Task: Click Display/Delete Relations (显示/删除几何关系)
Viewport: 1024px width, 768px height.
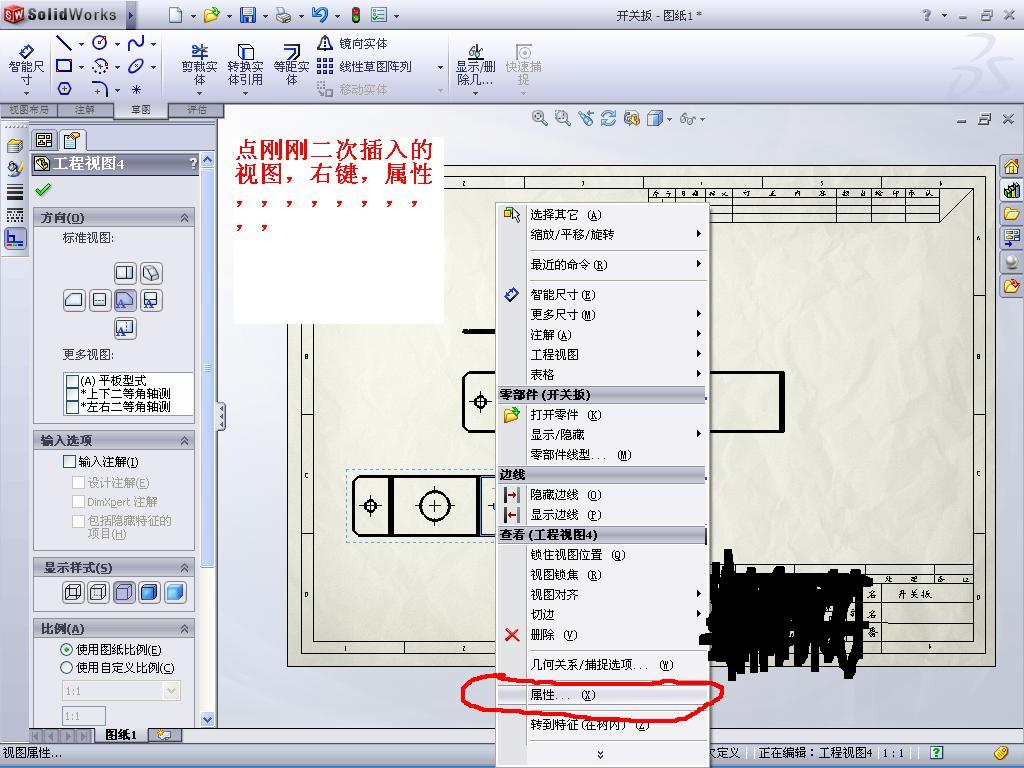Action: (475, 65)
